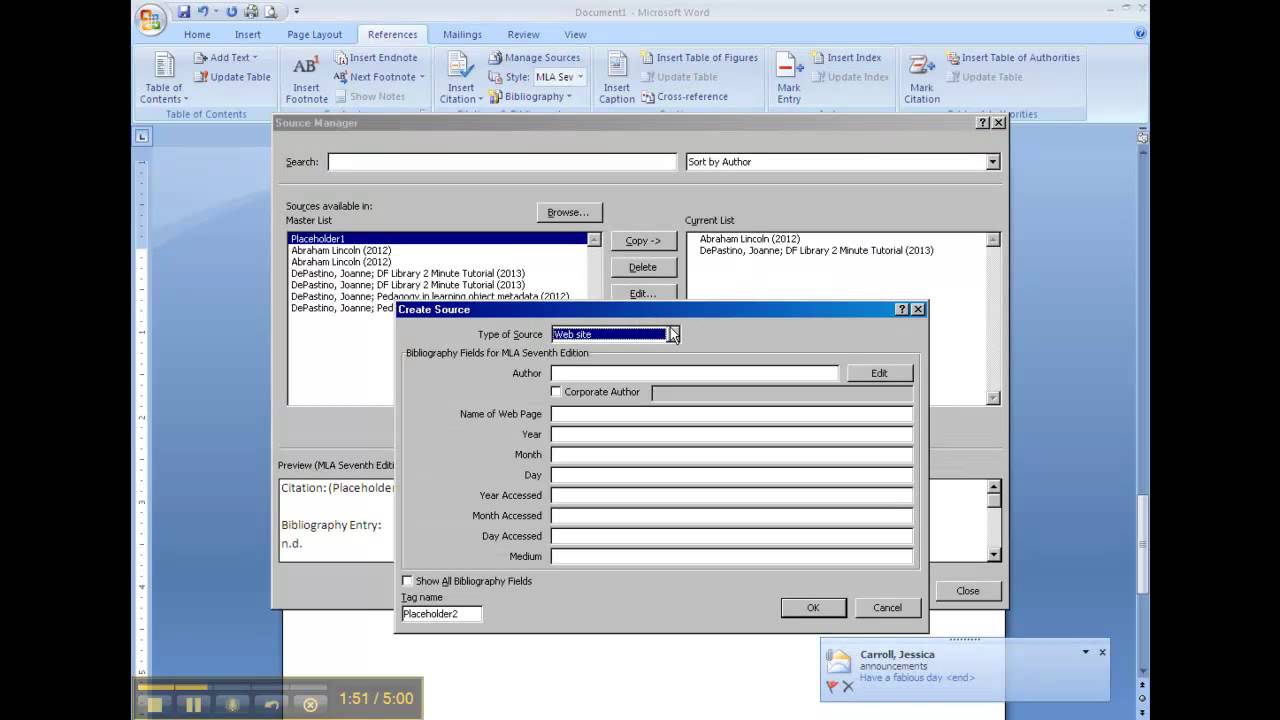Image resolution: width=1280 pixels, height=720 pixels.
Task: Insert Footnote button
Action: [306, 78]
